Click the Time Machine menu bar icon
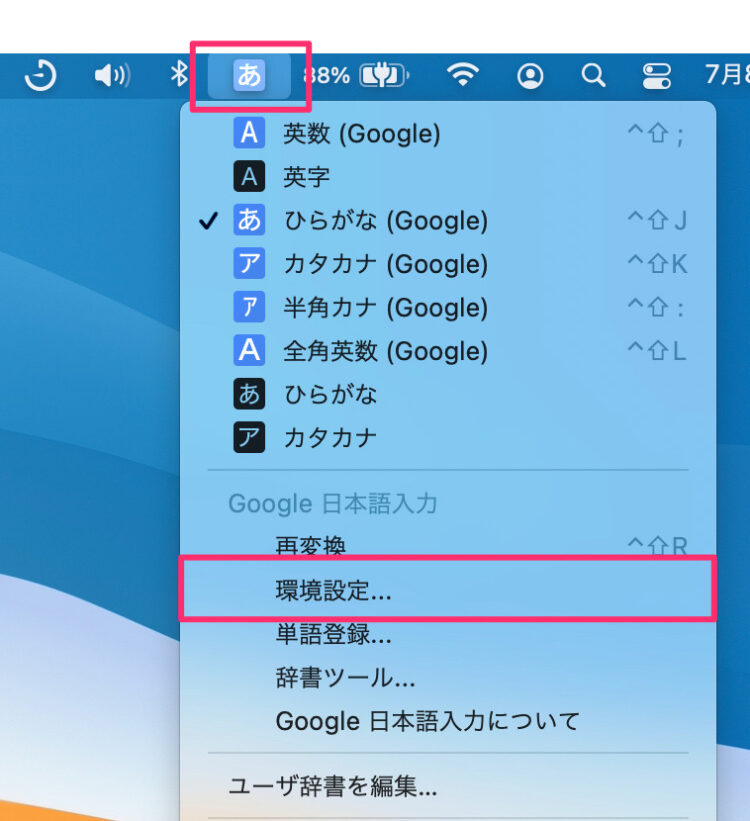The height and width of the screenshot is (821, 750). [x=40, y=76]
